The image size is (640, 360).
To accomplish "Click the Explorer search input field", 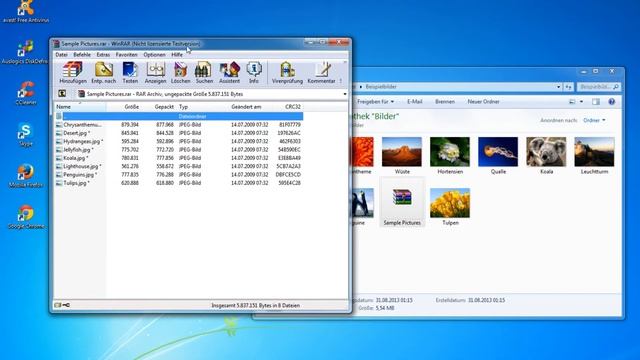I will pyautogui.click(x=598, y=87).
